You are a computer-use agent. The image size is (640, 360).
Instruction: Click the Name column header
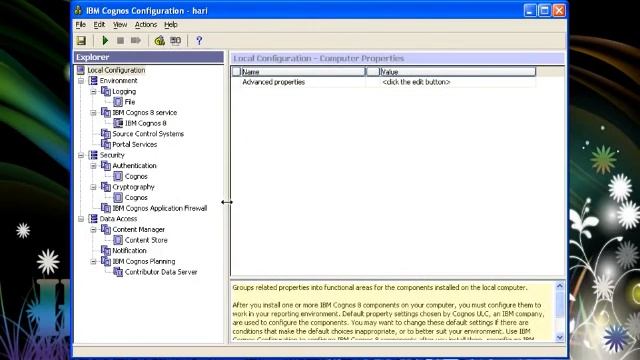point(303,72)
